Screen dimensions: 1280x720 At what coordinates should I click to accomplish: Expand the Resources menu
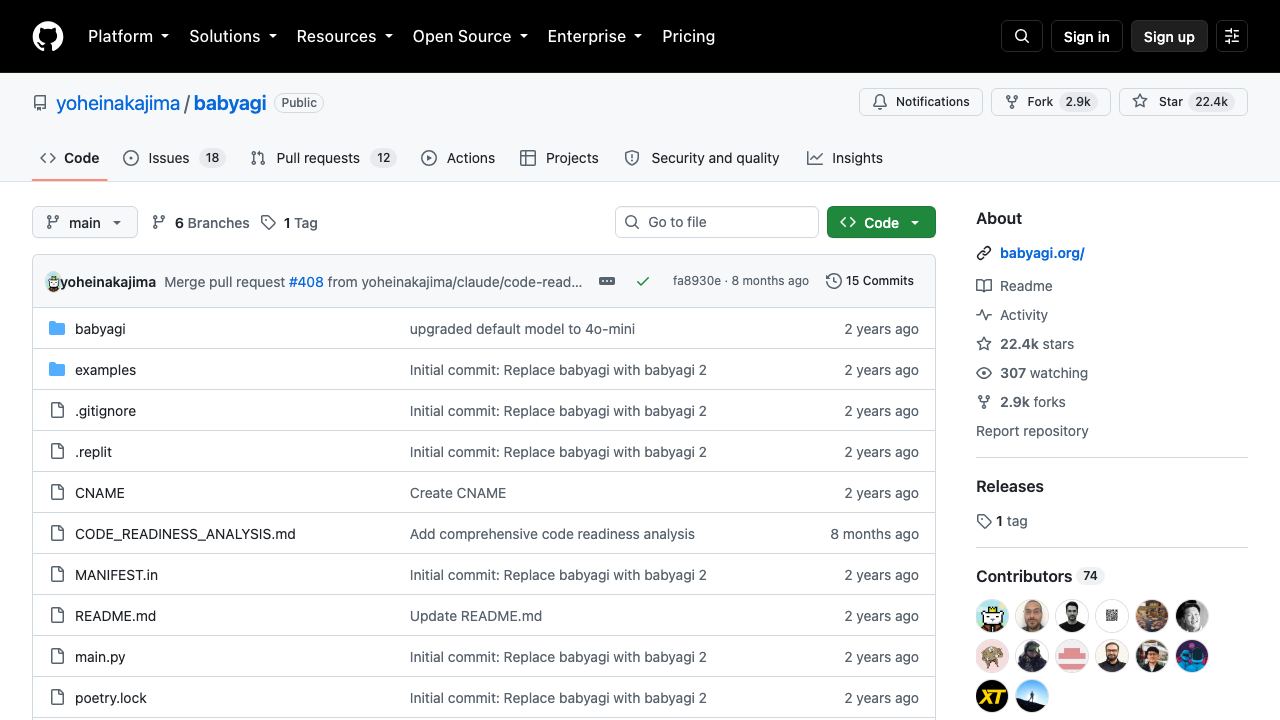pyautogui.click(x=346, y=36)
